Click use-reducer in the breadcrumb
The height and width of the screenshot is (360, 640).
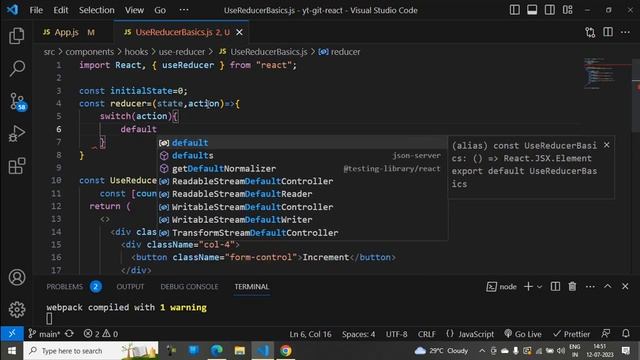182,52
